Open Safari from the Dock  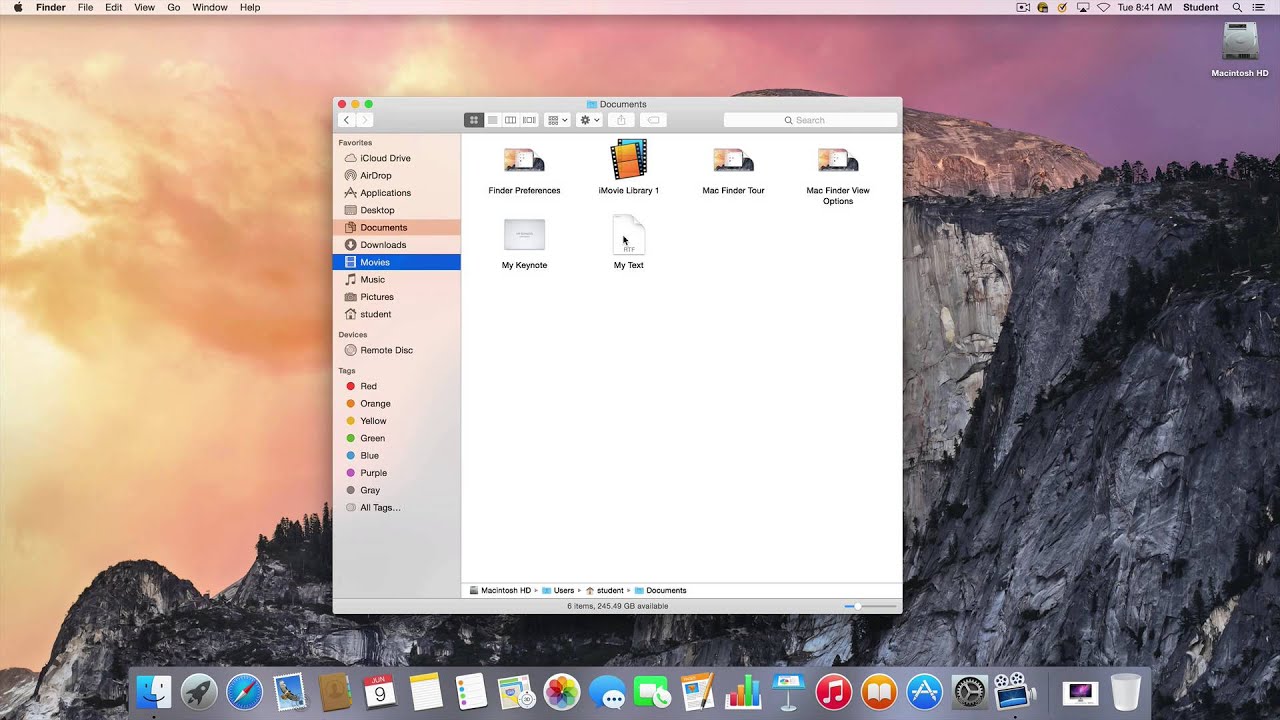click(x=245, y=691)
